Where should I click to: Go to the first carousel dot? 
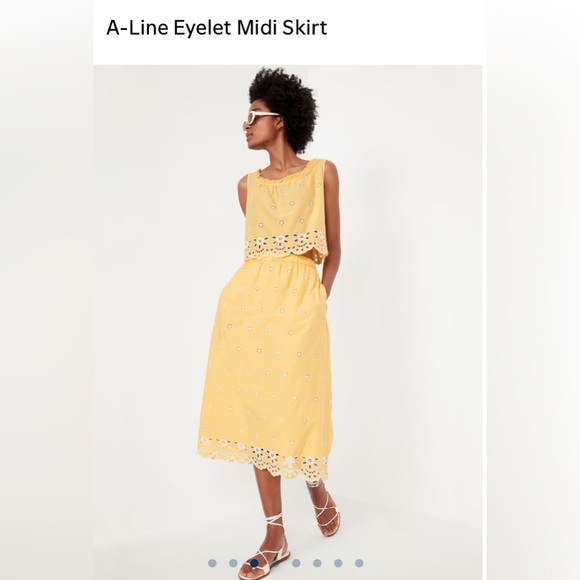click(x=212, y=563)
